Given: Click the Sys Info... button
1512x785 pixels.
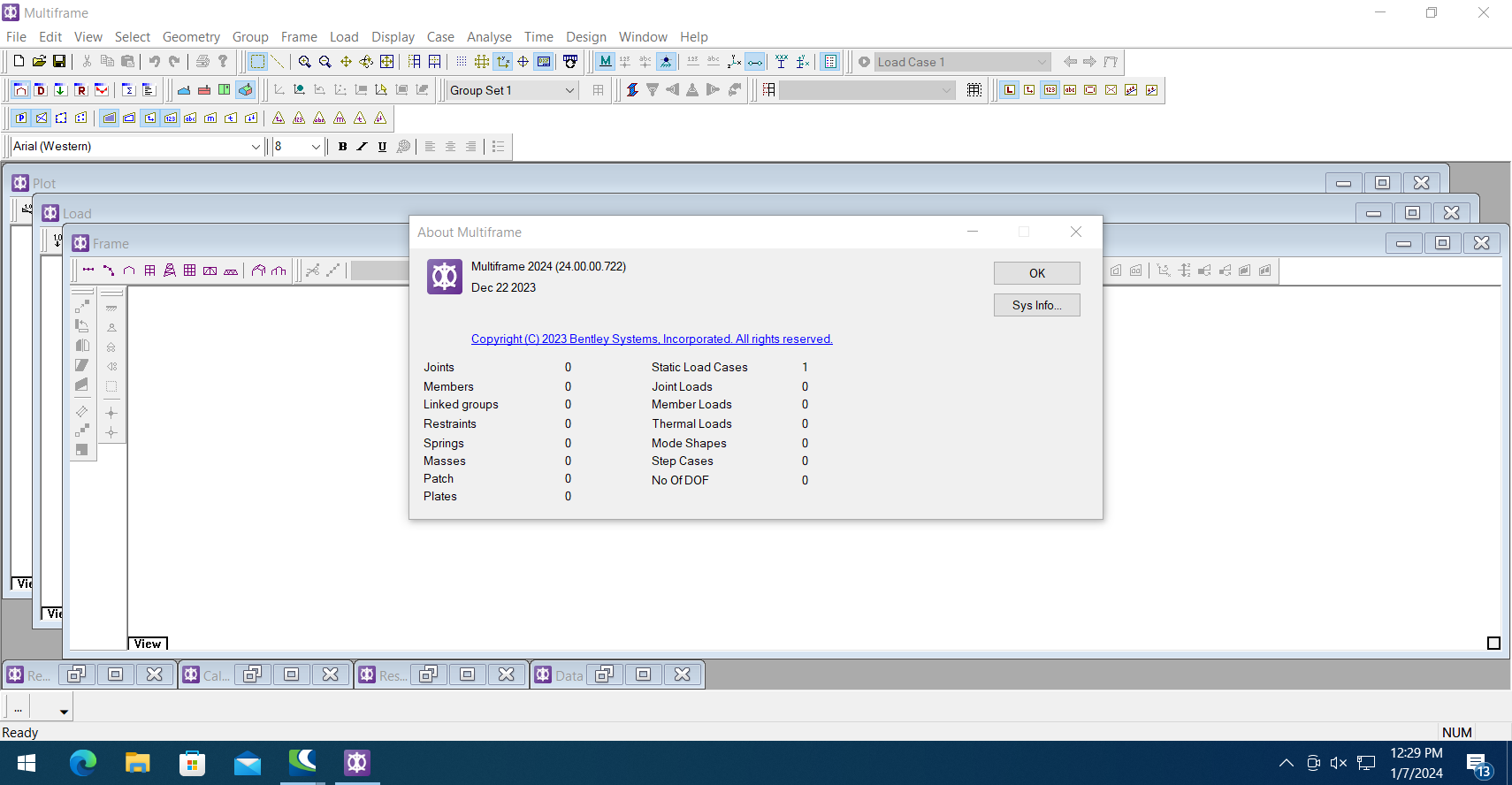Looking at the screenshot, I should pos(1037,305).
